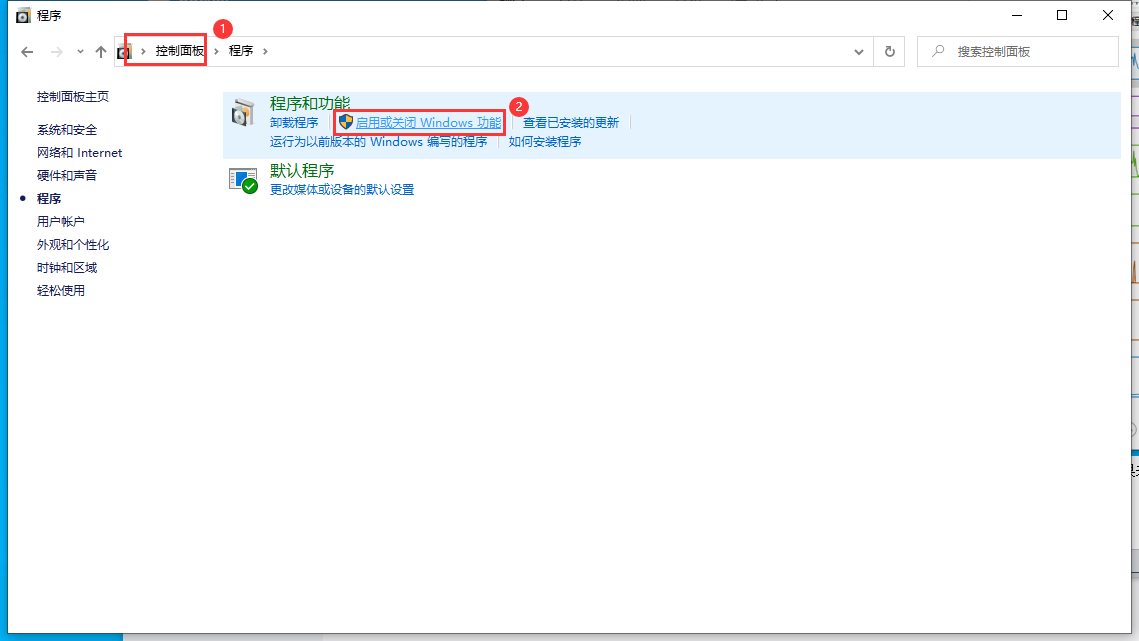Viewport: 1139px width, 641px height.
Task: Open the address bar history dropdown
Action: (x=859, y=52)
